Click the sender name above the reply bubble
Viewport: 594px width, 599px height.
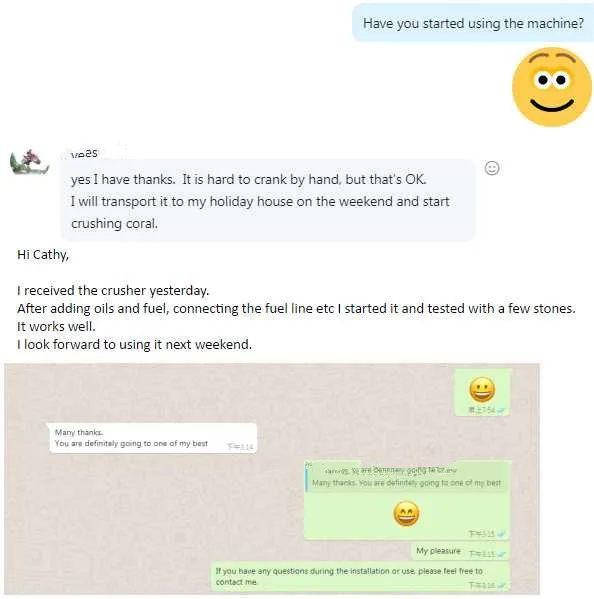pos(84,154)
